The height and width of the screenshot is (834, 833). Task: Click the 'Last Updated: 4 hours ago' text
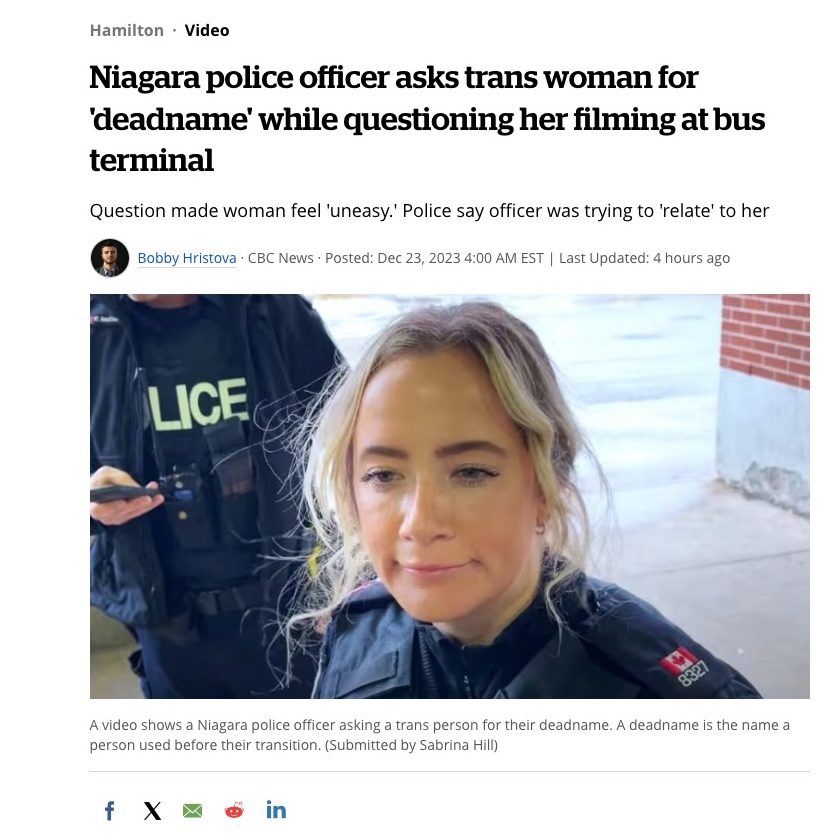[644, 258]
